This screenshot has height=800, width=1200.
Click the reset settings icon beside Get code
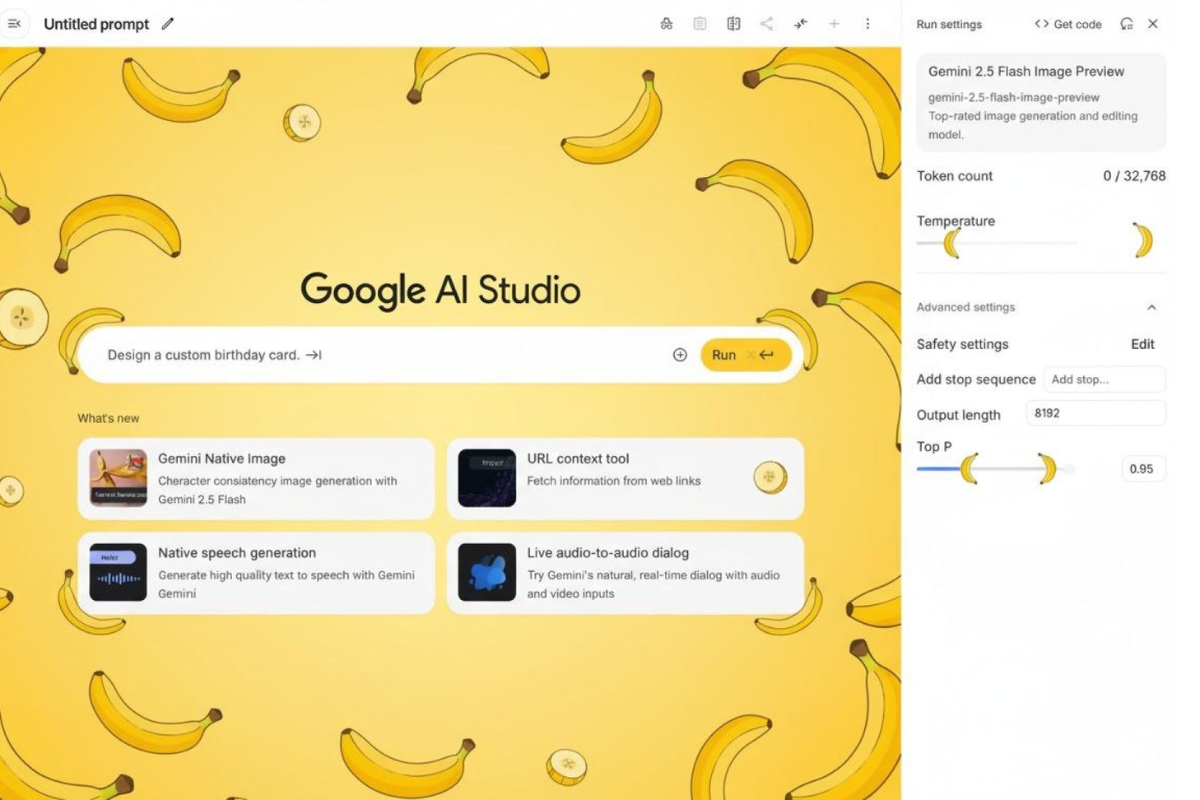point(1127,24)
